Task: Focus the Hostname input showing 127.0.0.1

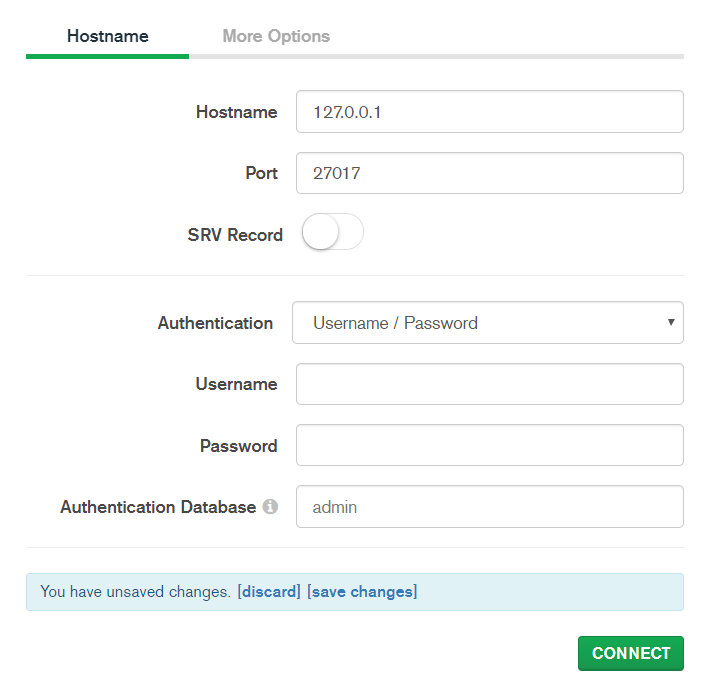Action: [489, 112]
